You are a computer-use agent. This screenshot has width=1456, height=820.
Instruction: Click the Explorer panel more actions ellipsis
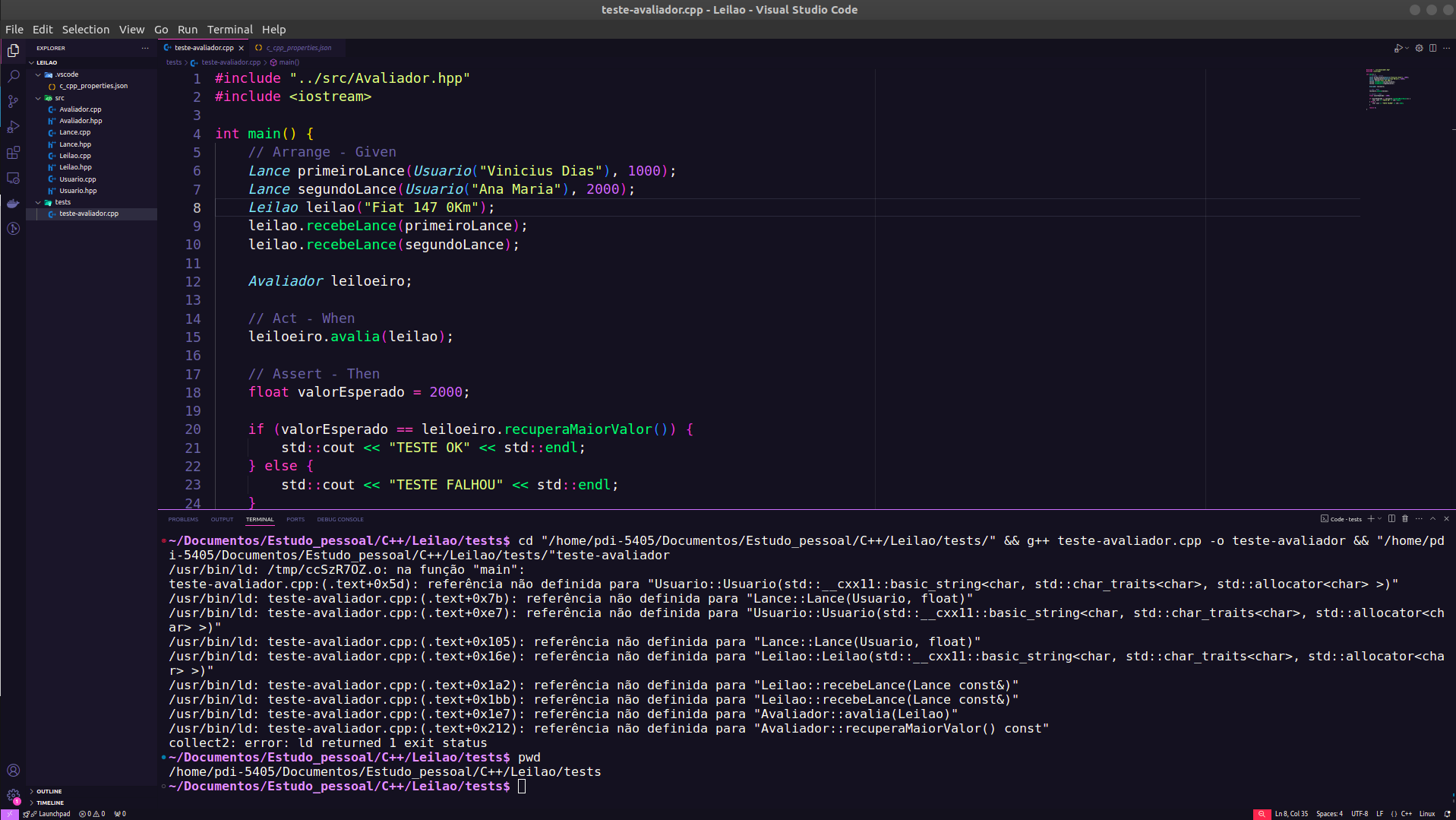[x=145, y=48]
